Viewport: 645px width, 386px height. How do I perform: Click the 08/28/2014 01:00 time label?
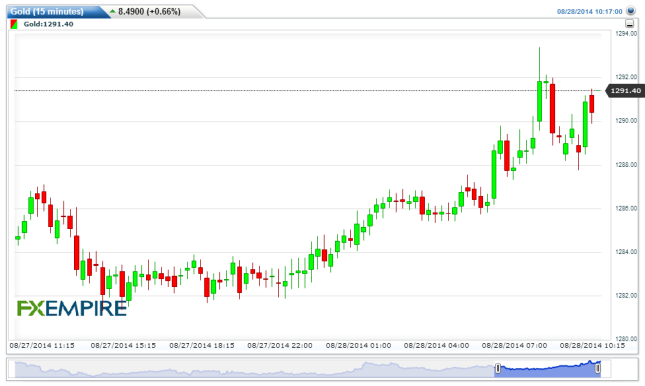(358, 345)
